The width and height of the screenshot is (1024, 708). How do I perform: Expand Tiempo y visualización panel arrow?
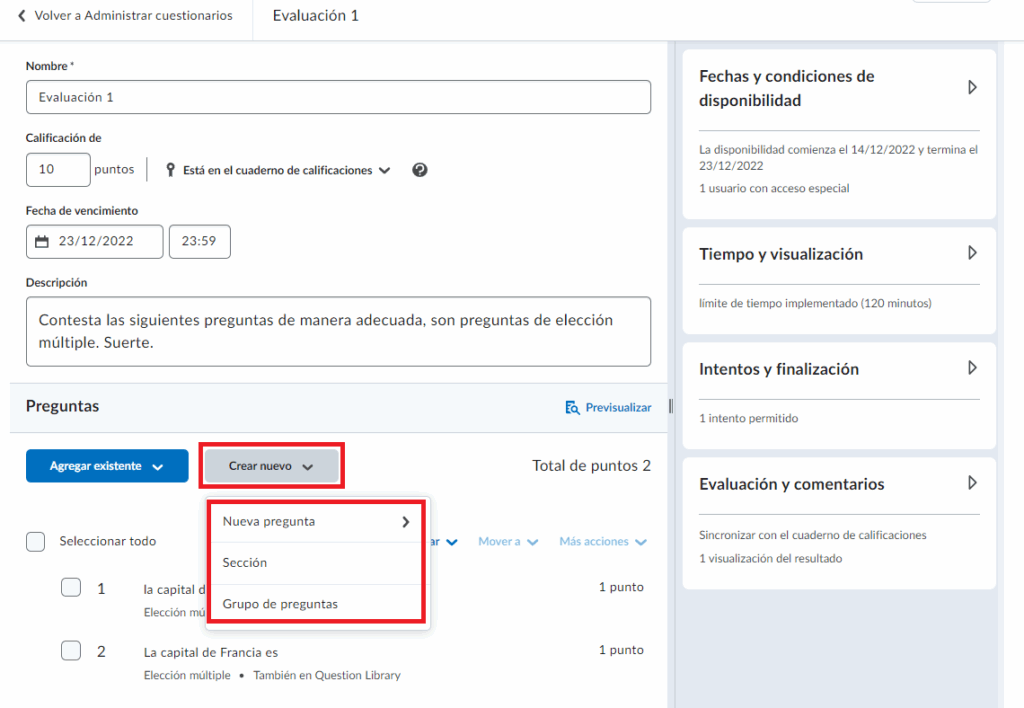[971, 254]
